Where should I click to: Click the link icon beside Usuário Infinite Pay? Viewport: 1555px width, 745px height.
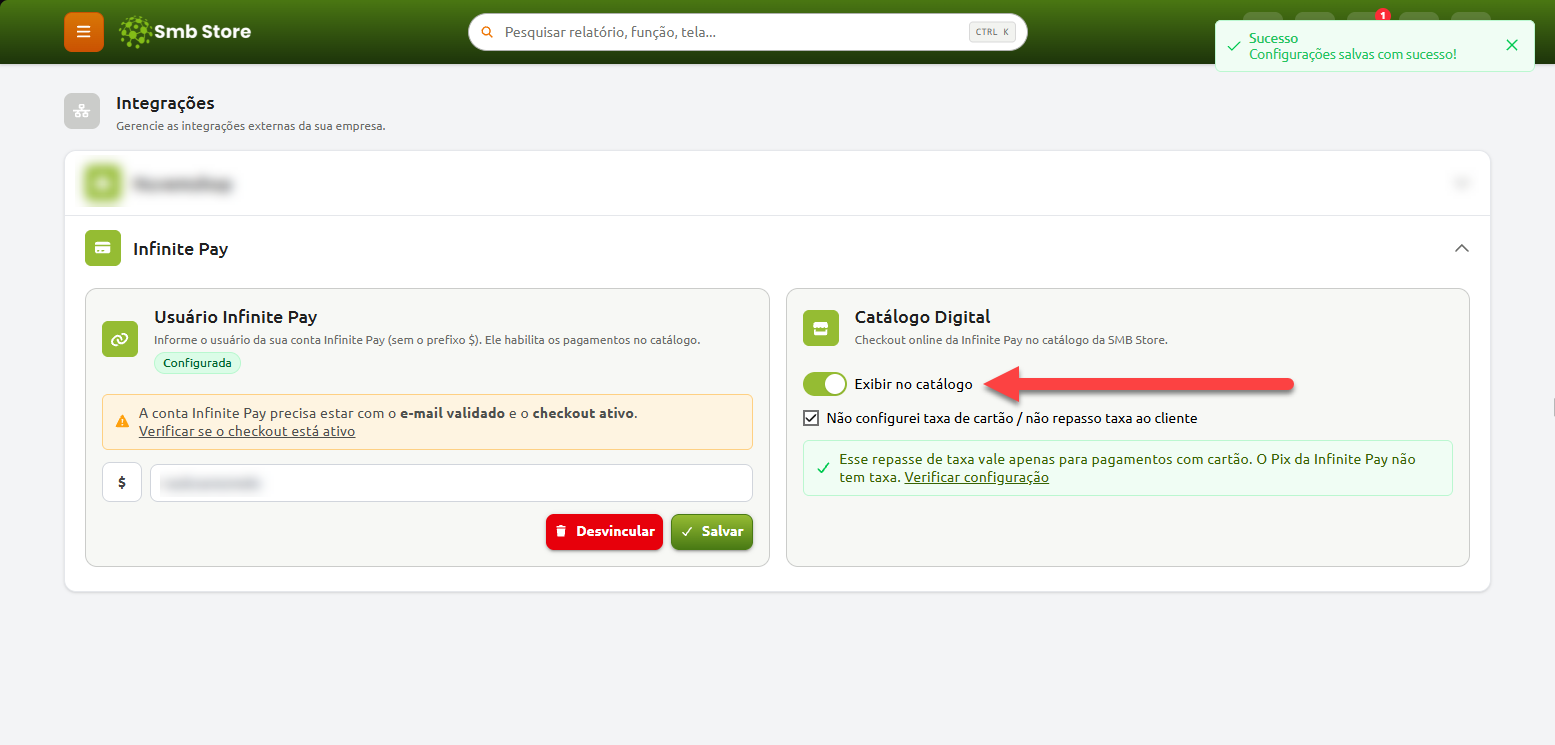[x=120, y=339]
